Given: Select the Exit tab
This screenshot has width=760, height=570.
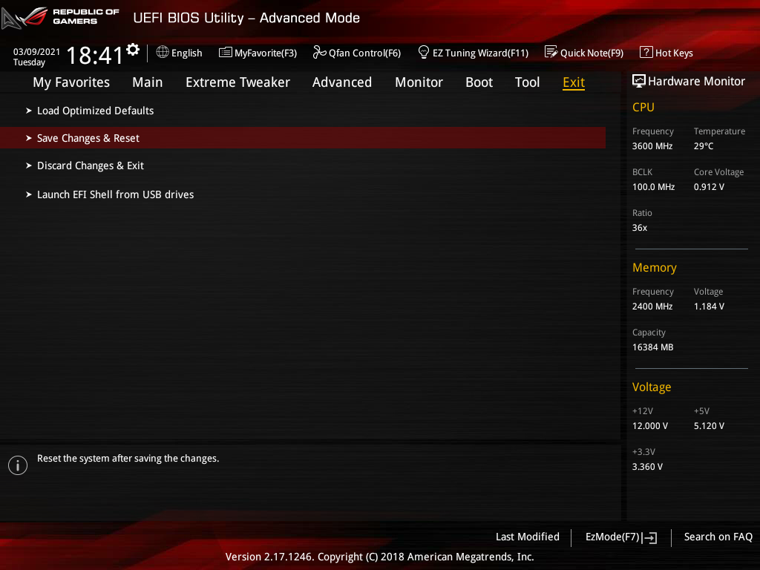Looking at the screenshot, I should point(573,82).
